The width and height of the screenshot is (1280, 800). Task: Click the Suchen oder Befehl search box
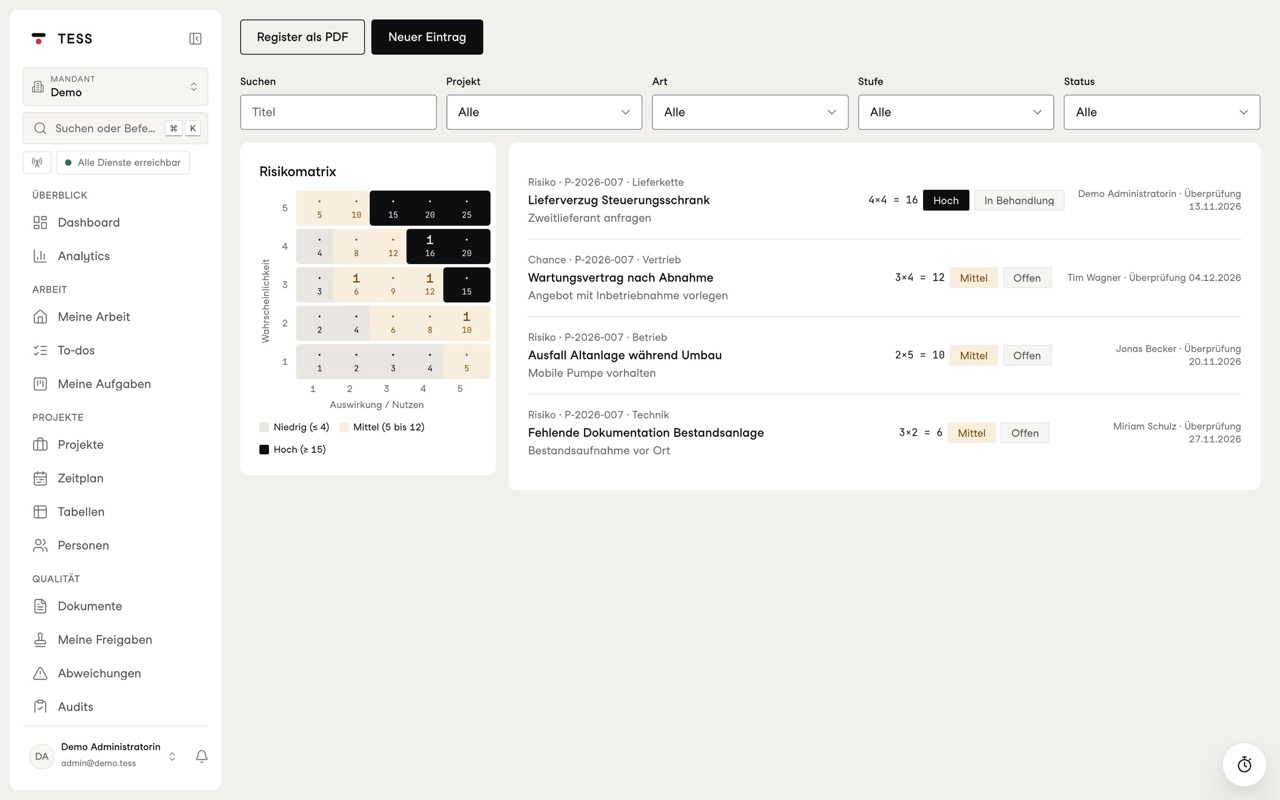click(115, 128)
